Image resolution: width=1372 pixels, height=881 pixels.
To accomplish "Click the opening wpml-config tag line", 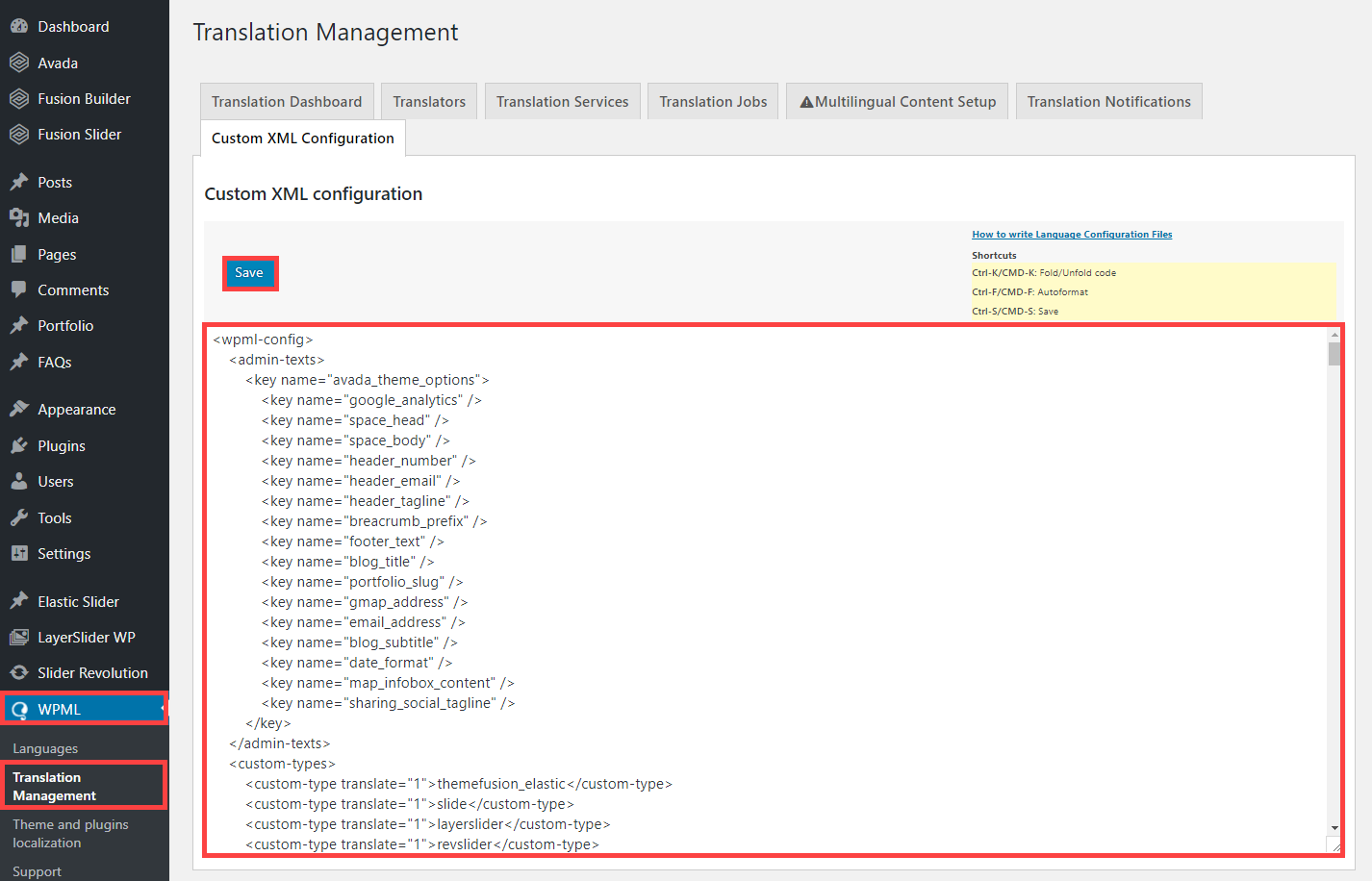I will [x=263, y=340].
